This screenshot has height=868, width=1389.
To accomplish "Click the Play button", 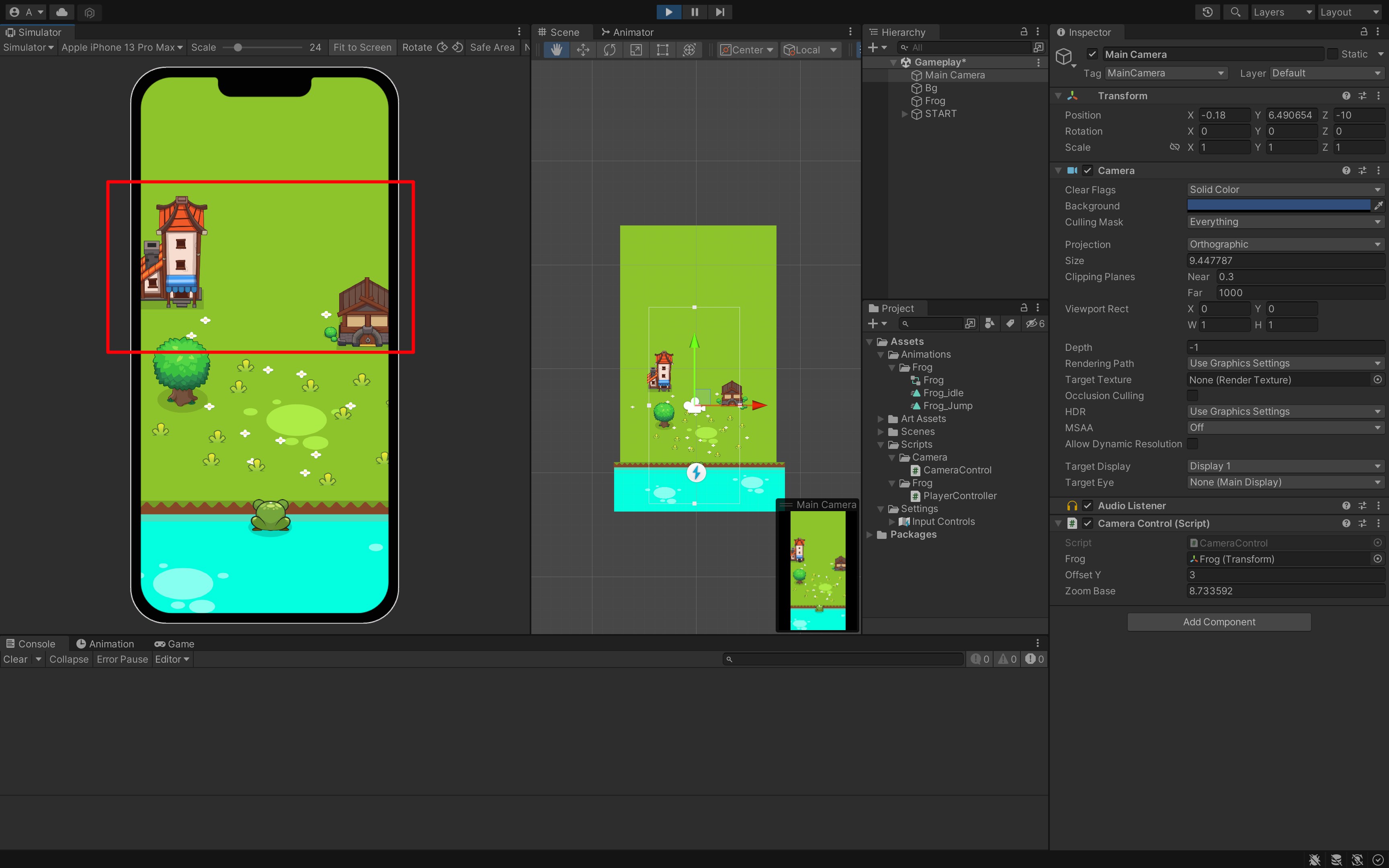I will tap(669, 12).
